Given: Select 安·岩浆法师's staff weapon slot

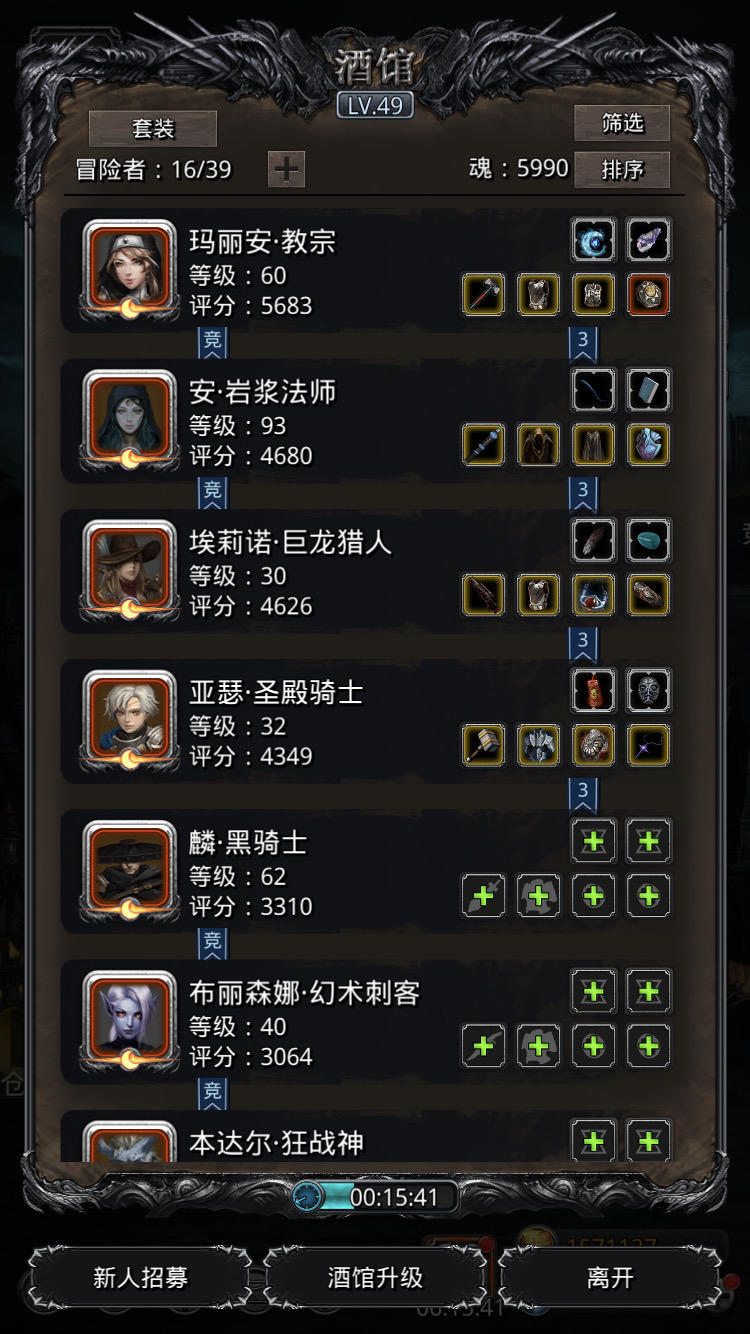Looking at the screenshot, I should coord(484,445).
